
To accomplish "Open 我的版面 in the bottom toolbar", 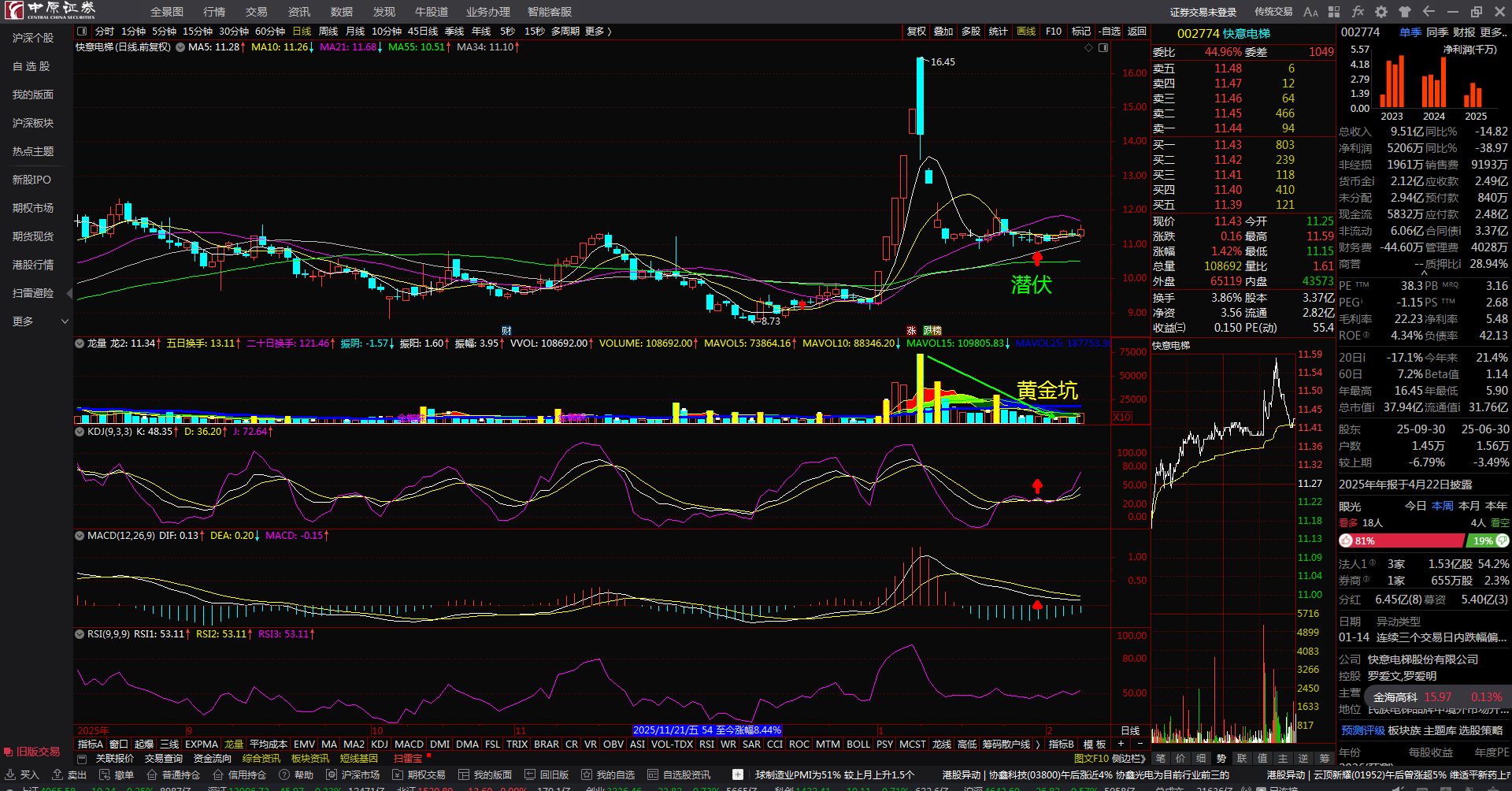I will tap(485, 775).
